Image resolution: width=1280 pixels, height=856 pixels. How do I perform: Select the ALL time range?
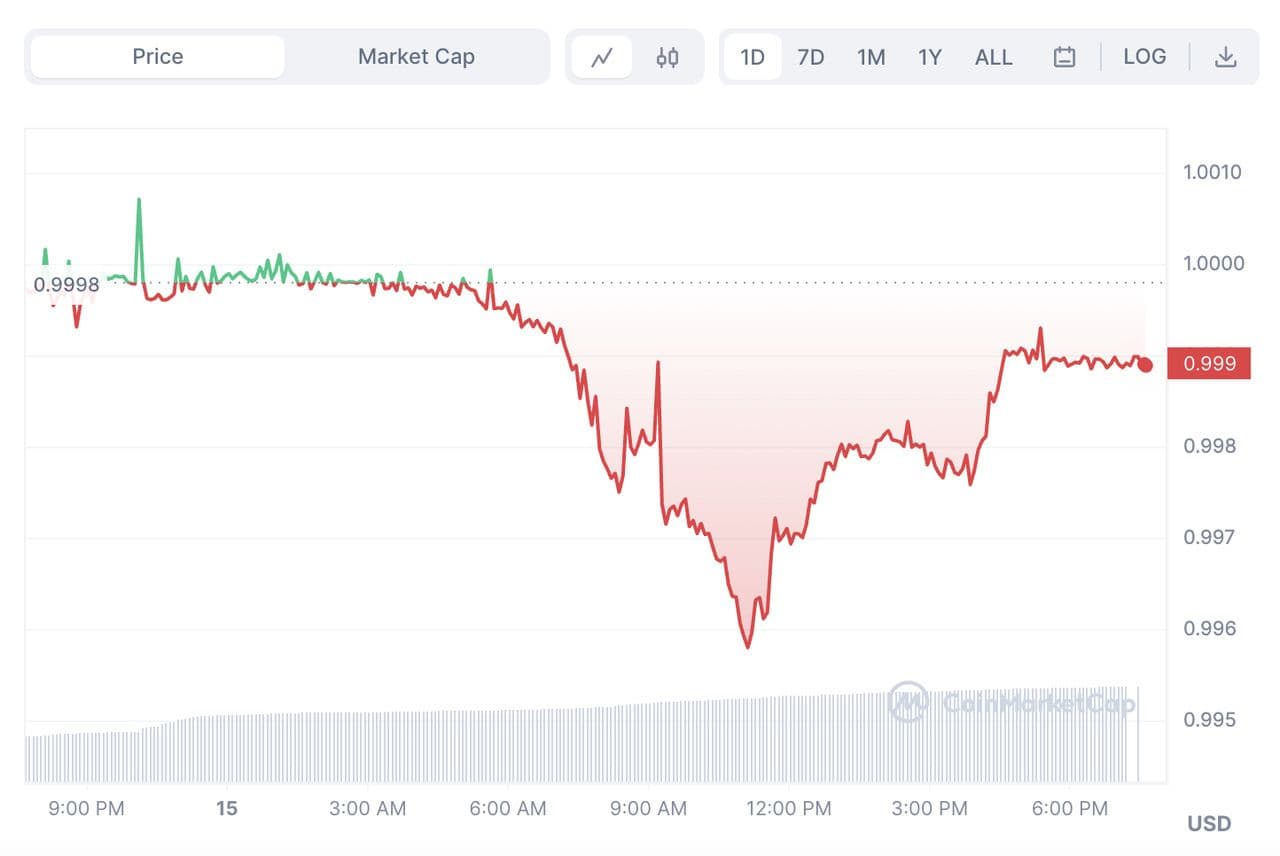point(993,57)
